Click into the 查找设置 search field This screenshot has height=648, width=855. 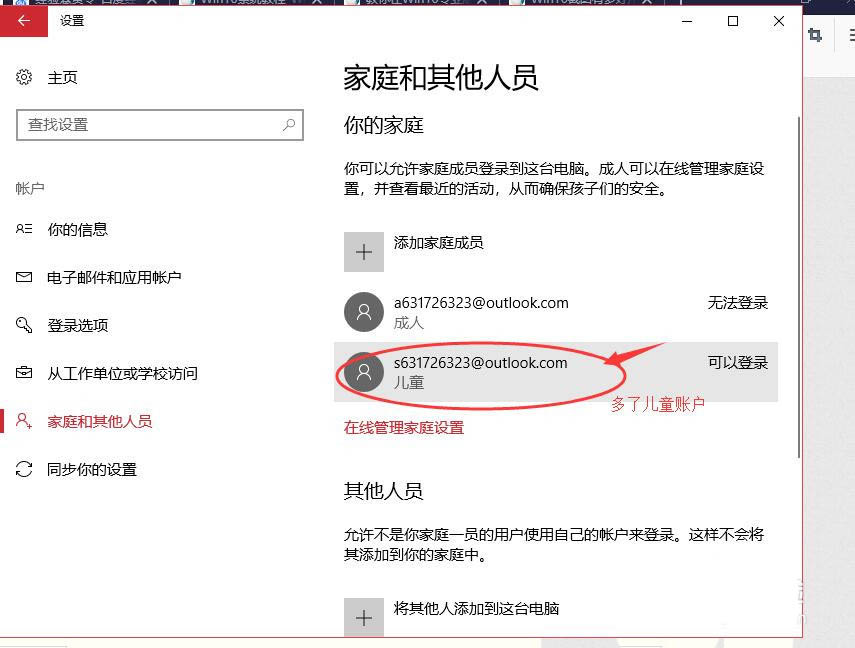click(150, 125)
